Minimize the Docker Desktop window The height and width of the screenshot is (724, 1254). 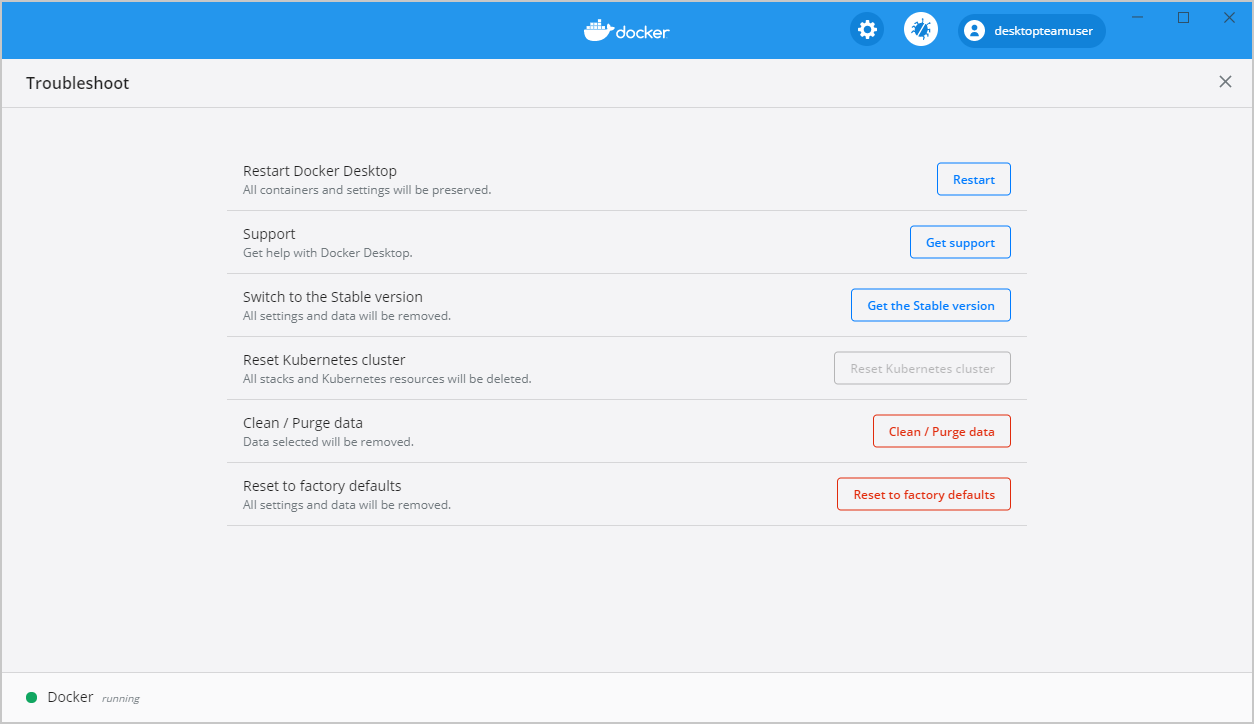coord(1137,17)
